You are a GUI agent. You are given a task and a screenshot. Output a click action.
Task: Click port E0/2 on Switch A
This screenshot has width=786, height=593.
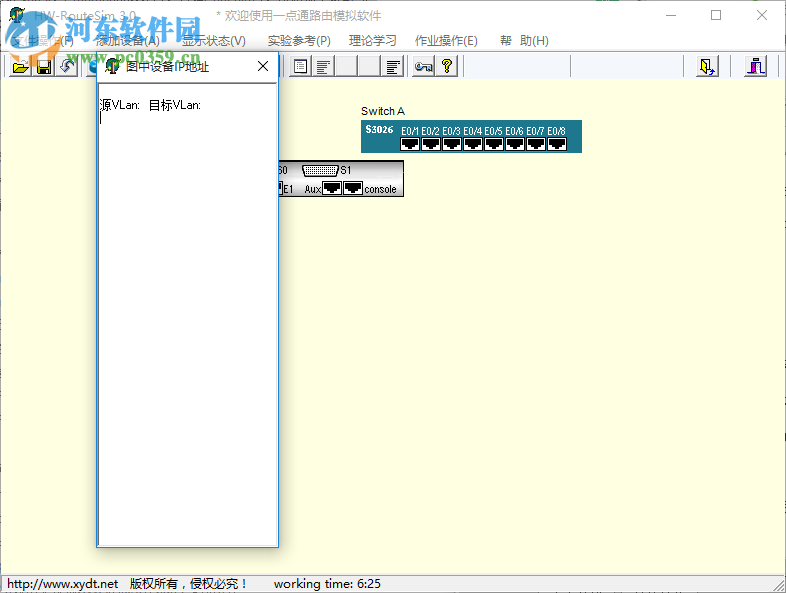(431, 144)
